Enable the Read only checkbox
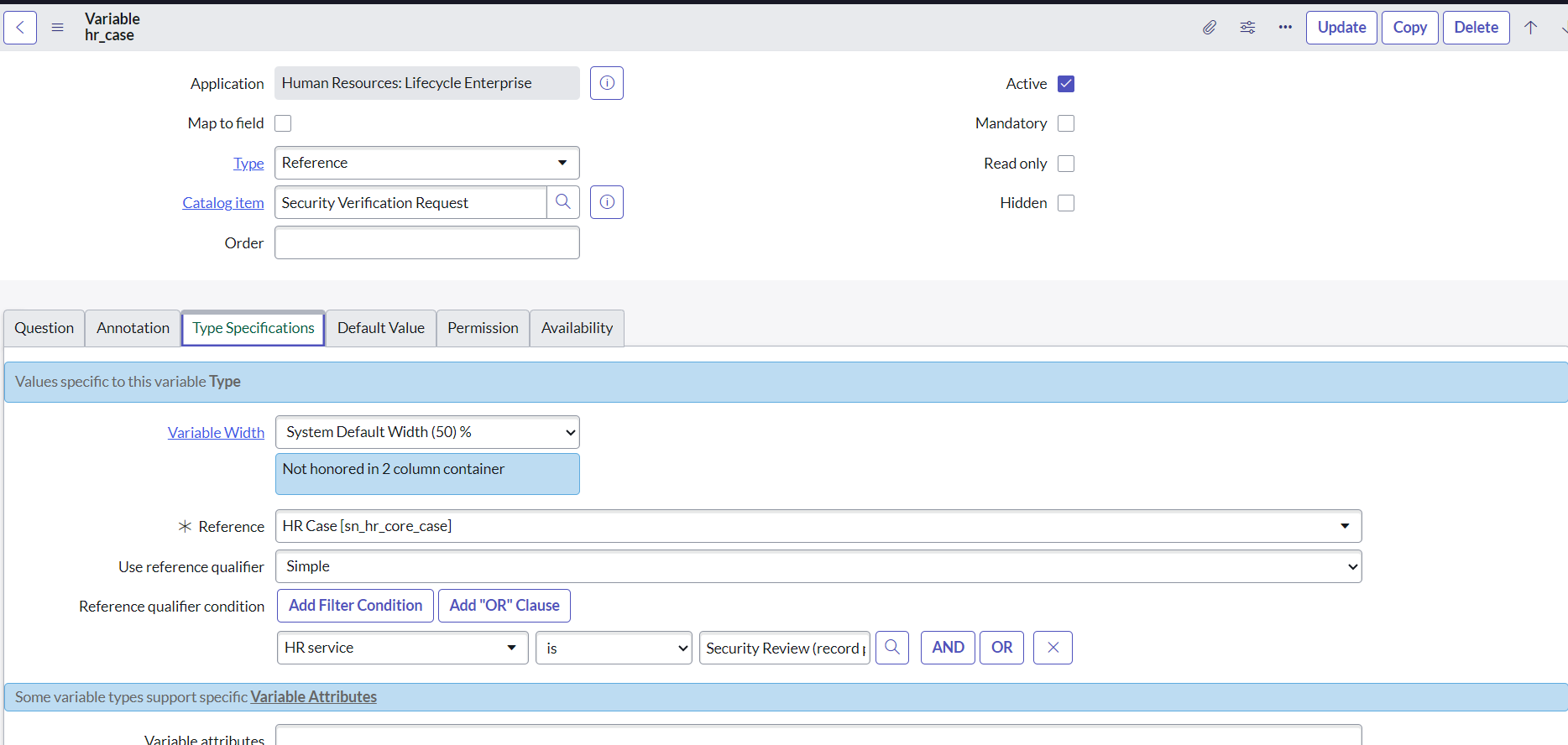This screenshot has width=1568, height=745. [1066, 164]
